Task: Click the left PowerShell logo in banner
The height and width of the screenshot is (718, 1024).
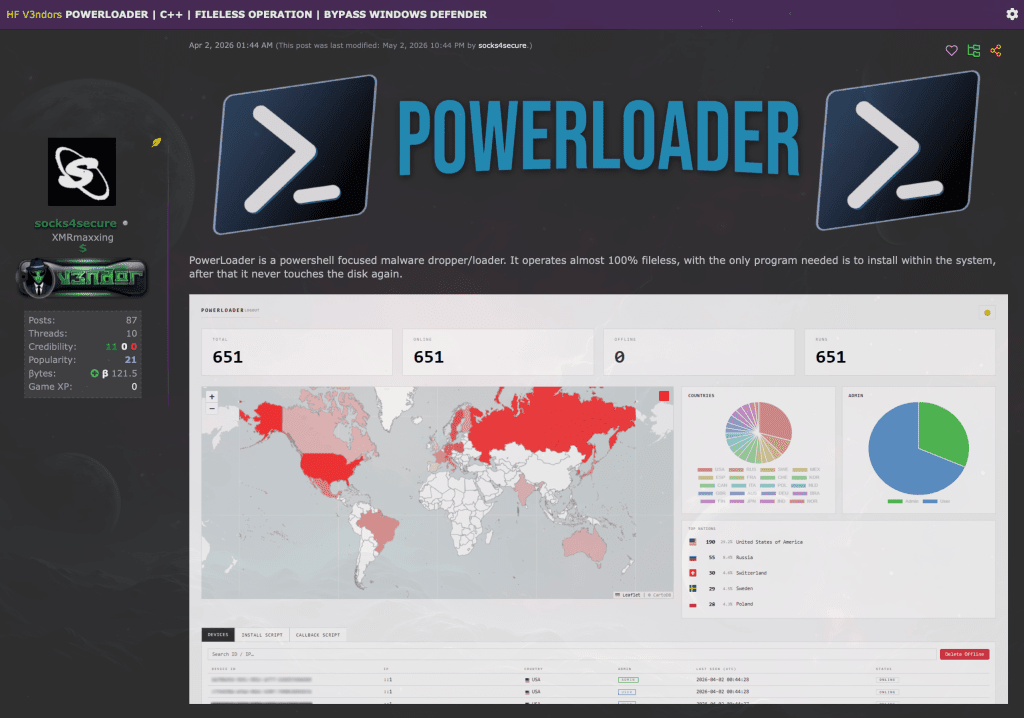Action: (295, 154)
